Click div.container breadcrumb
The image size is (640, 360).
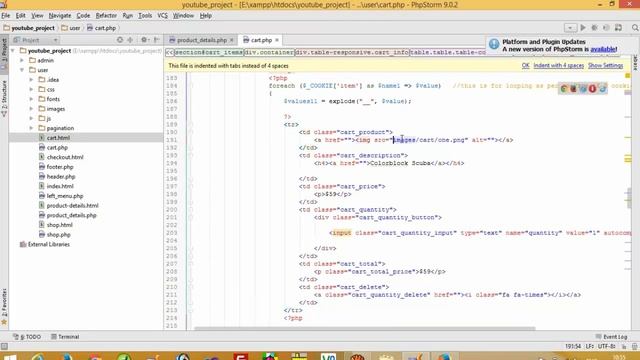269,53
